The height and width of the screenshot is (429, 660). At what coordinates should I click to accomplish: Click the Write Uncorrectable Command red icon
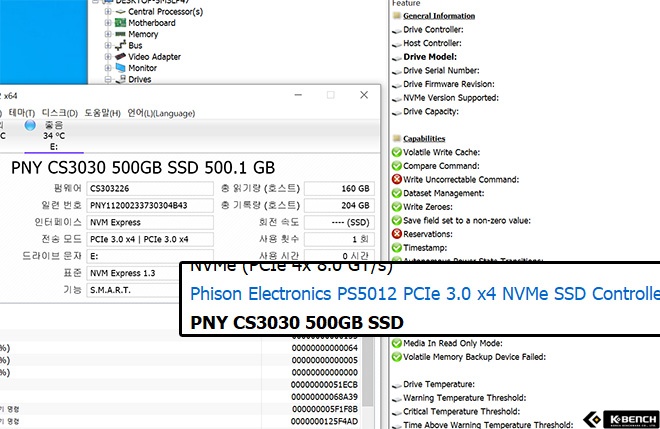pyautogui.click(x=397, y=179)
